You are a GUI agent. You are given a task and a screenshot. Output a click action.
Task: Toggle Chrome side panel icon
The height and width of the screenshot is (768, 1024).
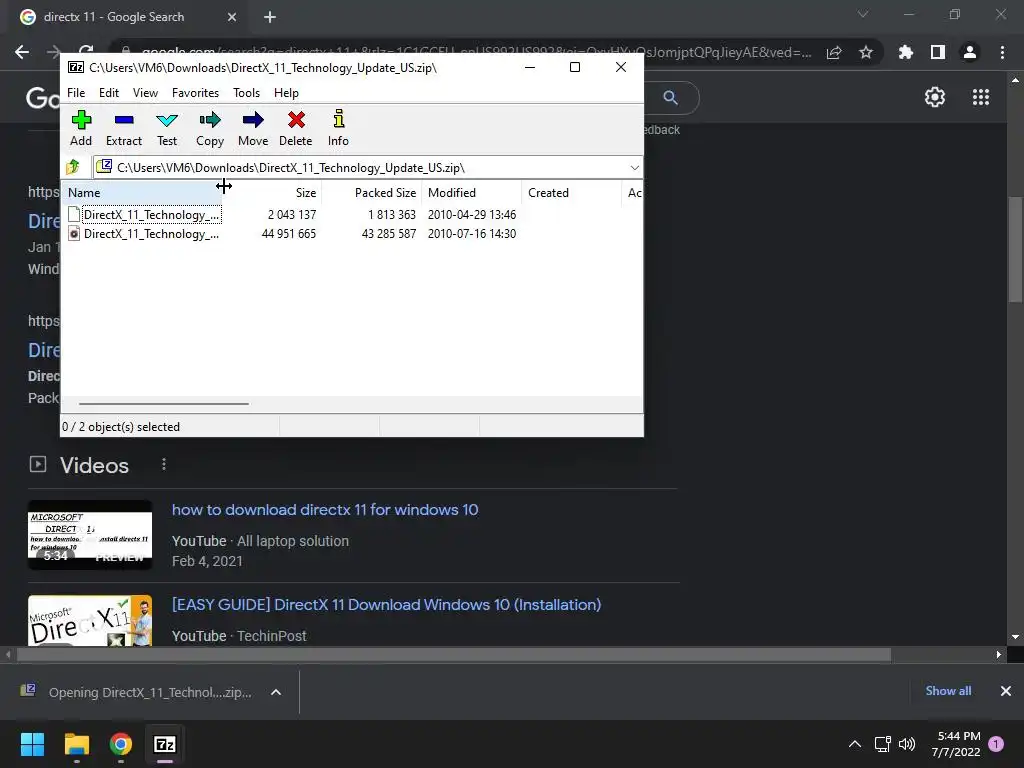click(x=938, y=52)
